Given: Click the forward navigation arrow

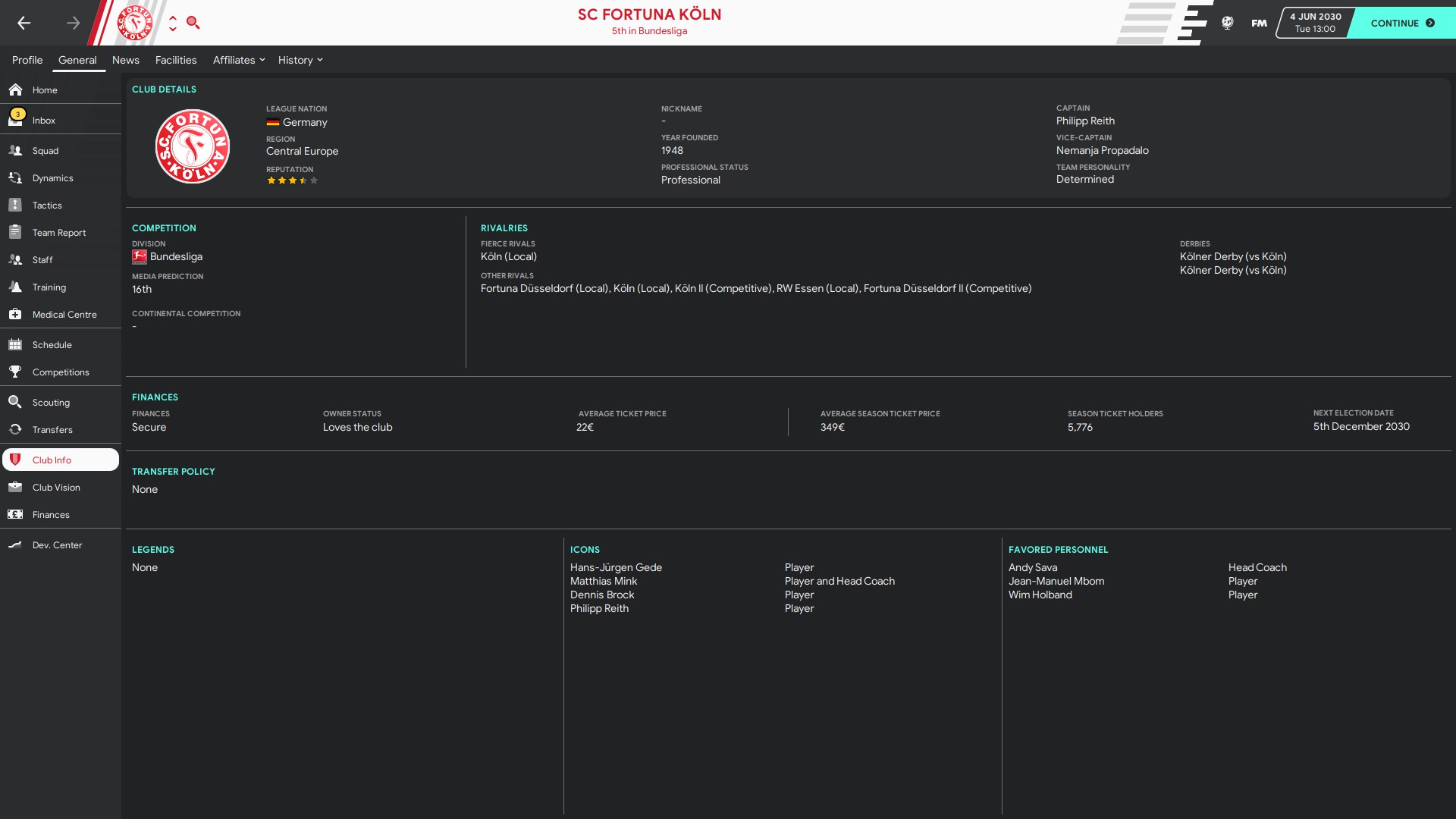Looking at the screenshot, I should [73, 23].
